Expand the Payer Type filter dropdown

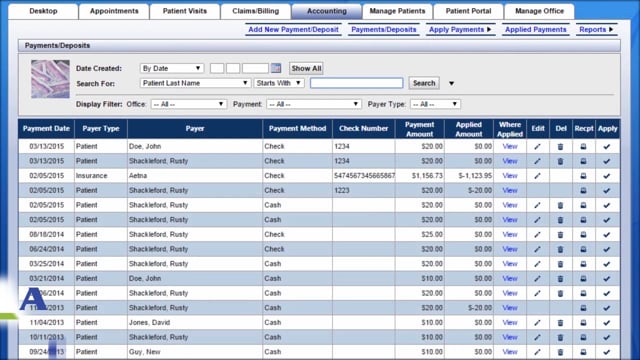coord(435,104)
